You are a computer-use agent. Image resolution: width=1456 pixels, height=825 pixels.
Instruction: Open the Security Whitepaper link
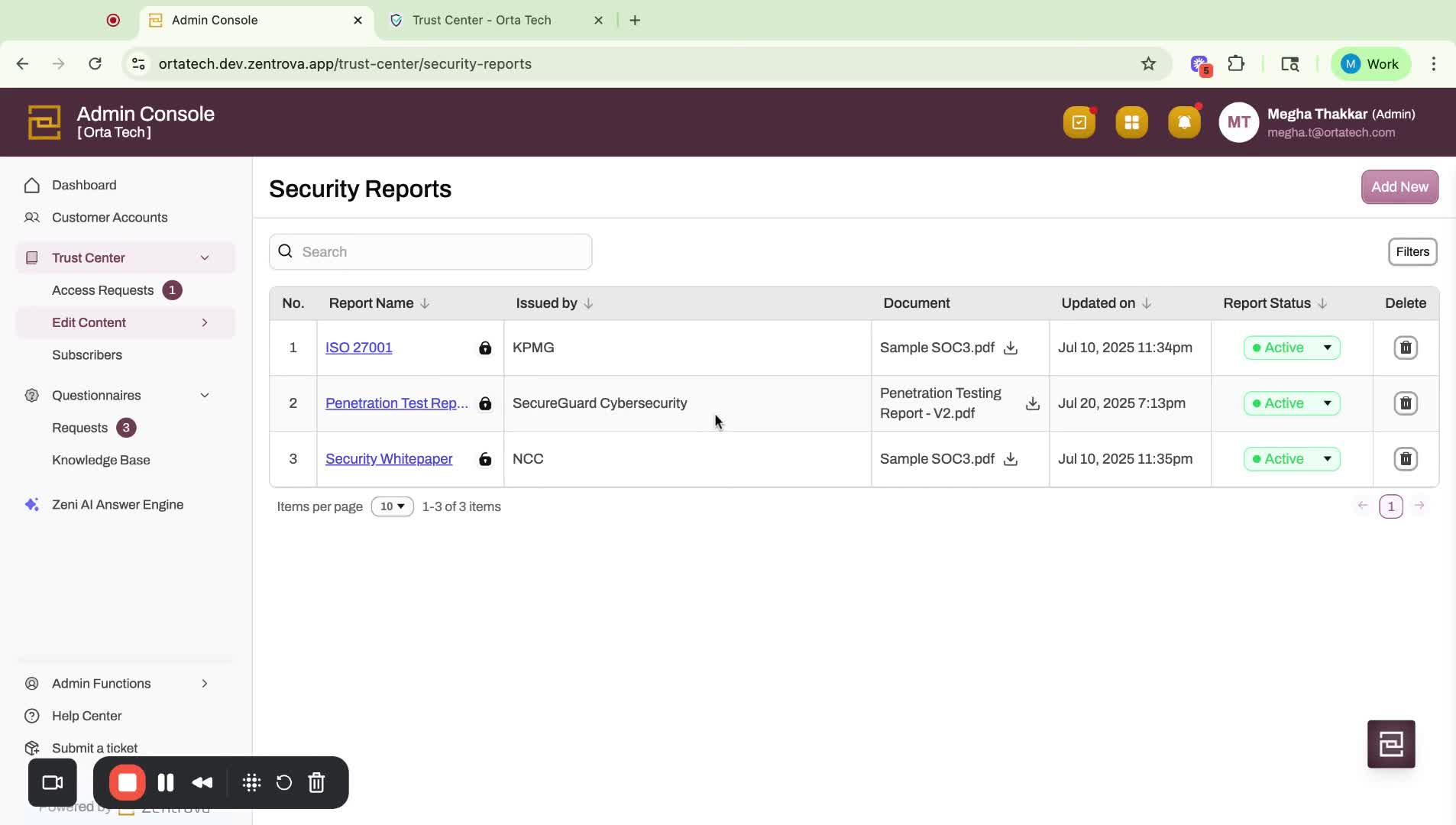[389, 459]
